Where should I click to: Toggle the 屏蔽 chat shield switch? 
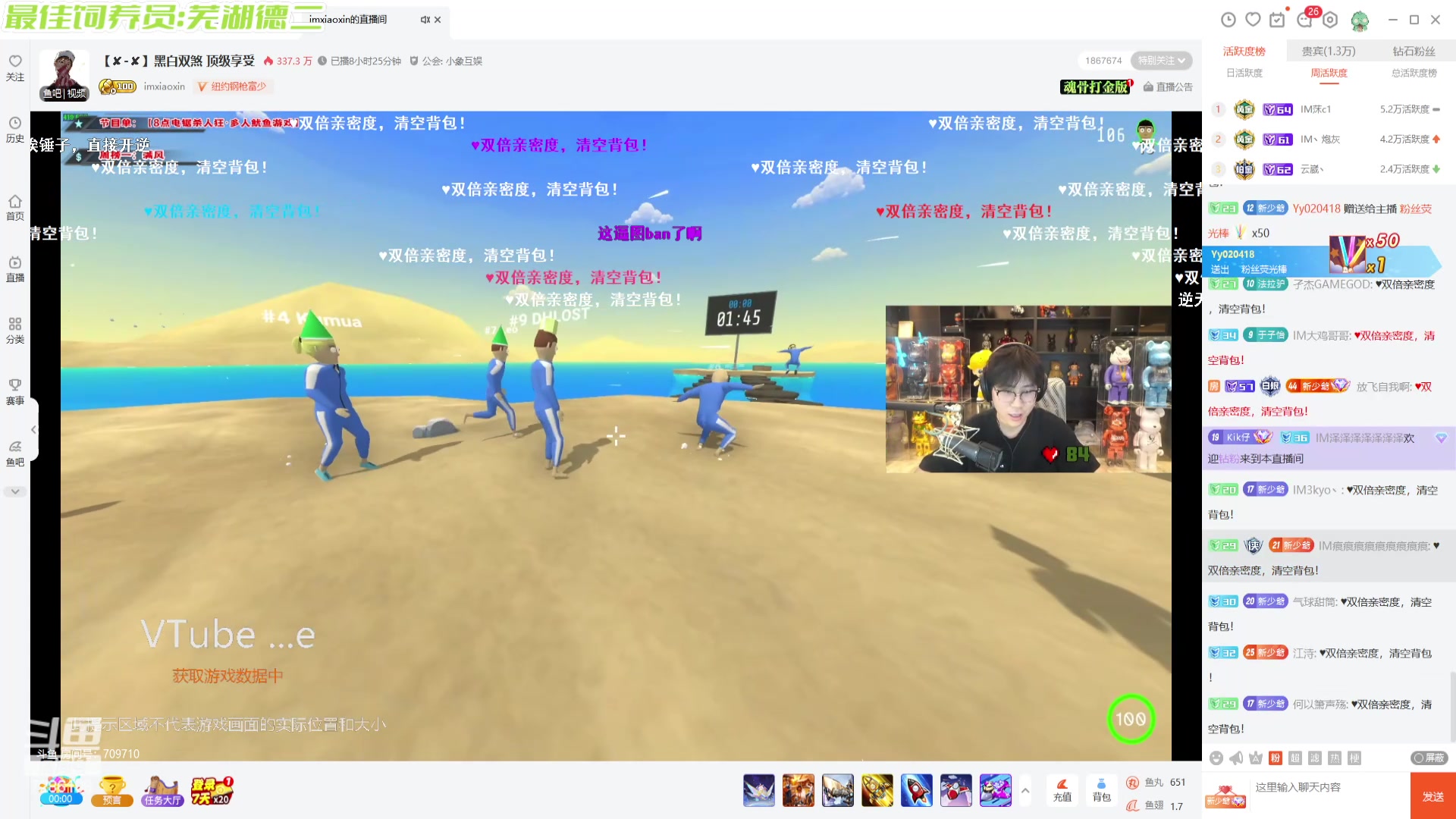[1429, 758]
